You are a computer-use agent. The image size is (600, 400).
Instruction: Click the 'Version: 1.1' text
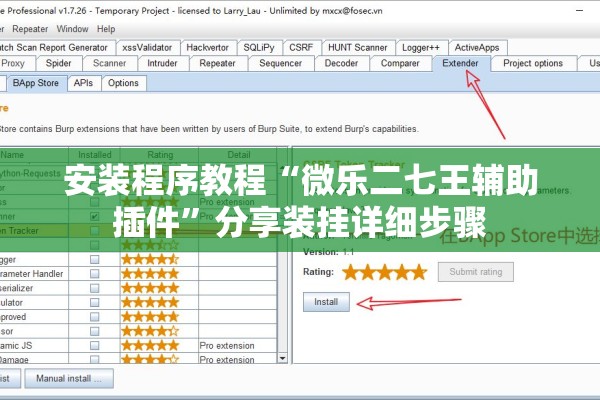pyautogui.click(x=329, y=252)
